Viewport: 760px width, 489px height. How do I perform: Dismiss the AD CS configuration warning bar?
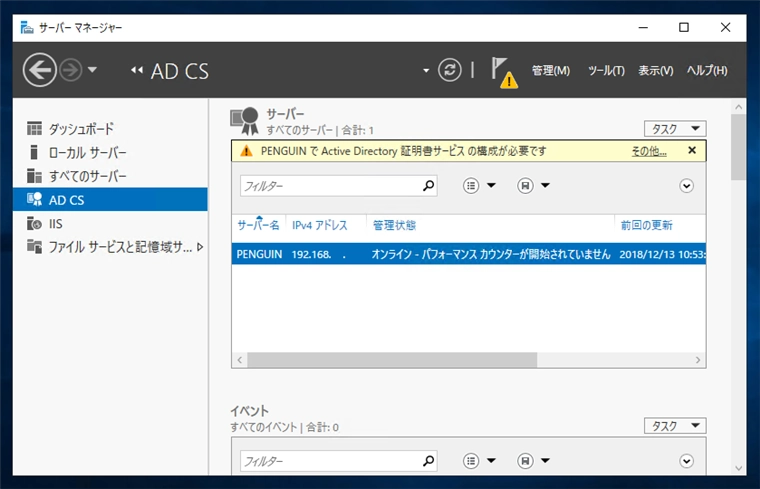coord(692,150)
